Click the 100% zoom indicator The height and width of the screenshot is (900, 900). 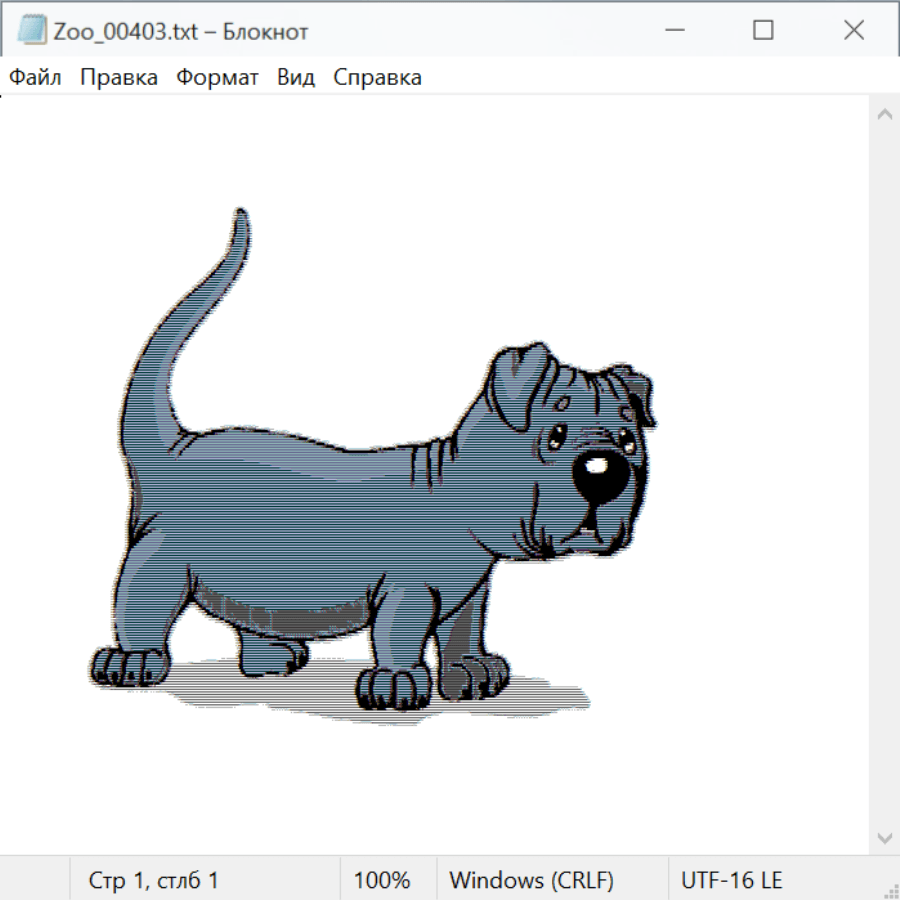(382, 880)
